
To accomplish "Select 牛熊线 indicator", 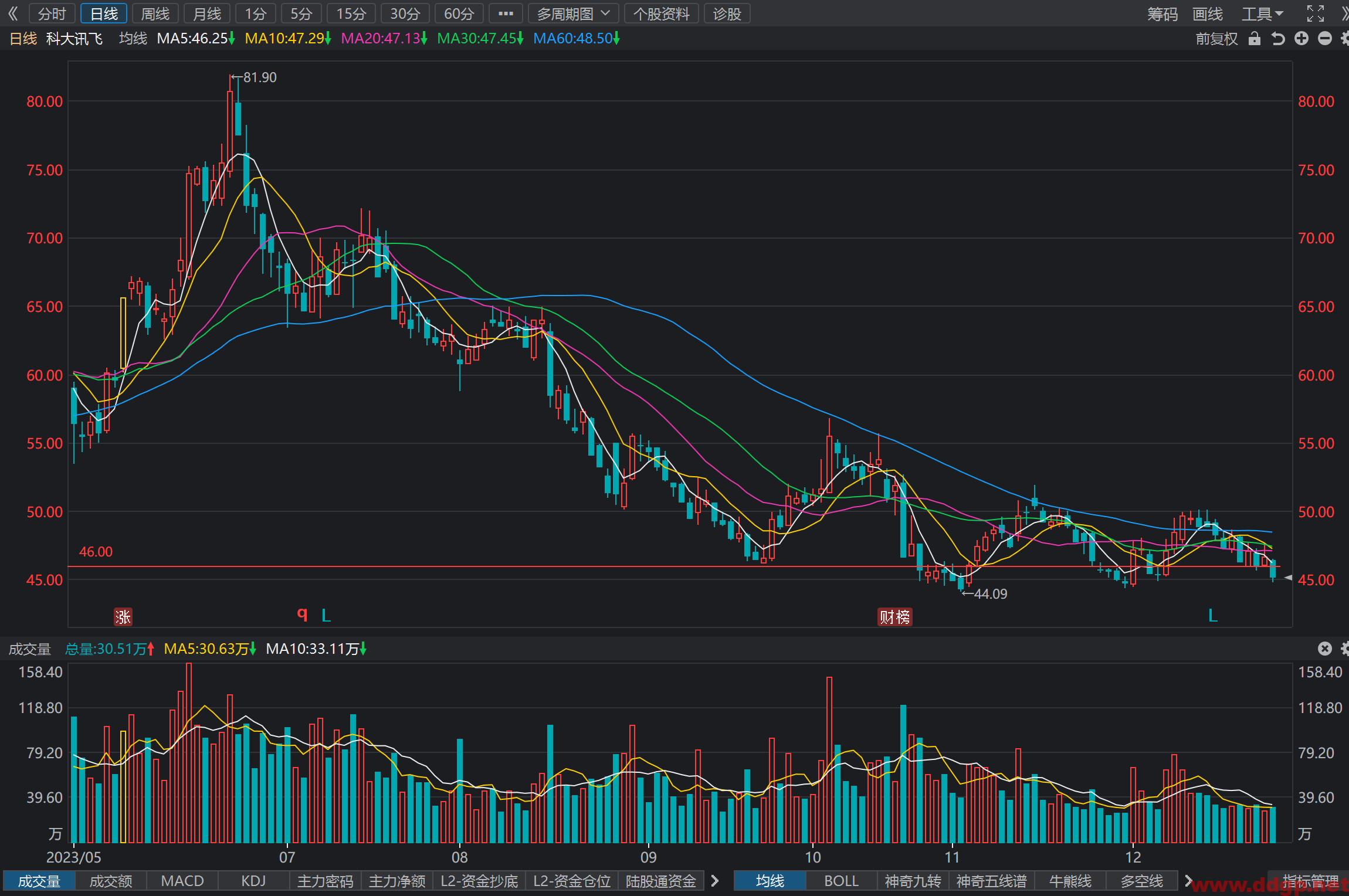I will point(1070,881).
